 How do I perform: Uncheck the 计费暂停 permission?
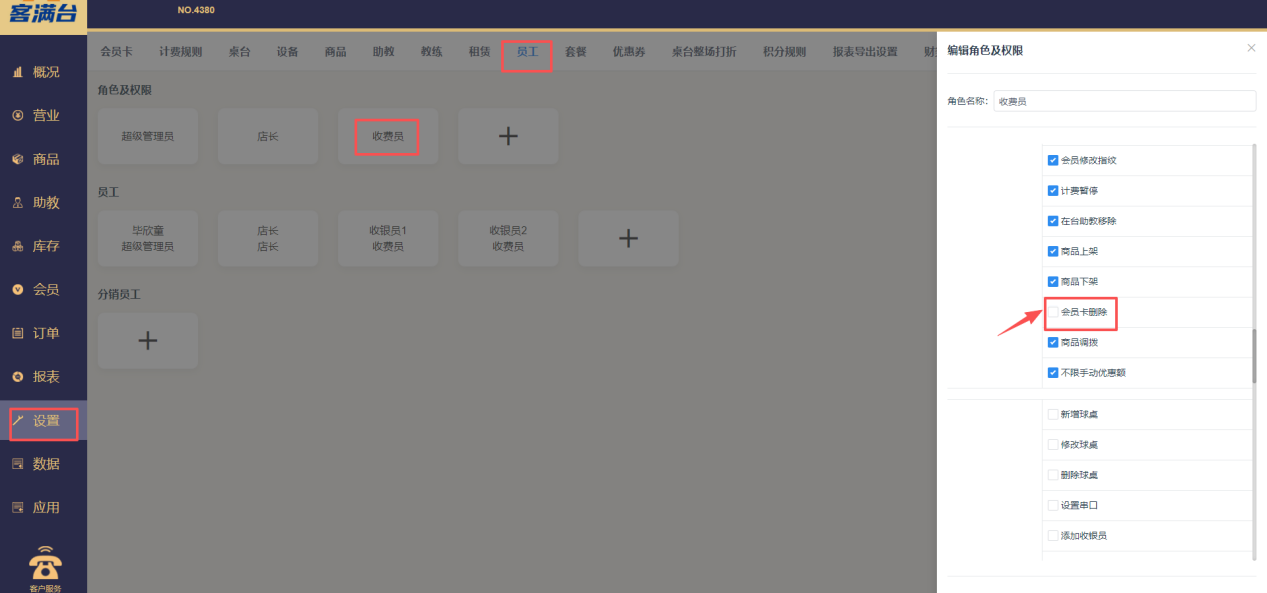click(1053, 190)
